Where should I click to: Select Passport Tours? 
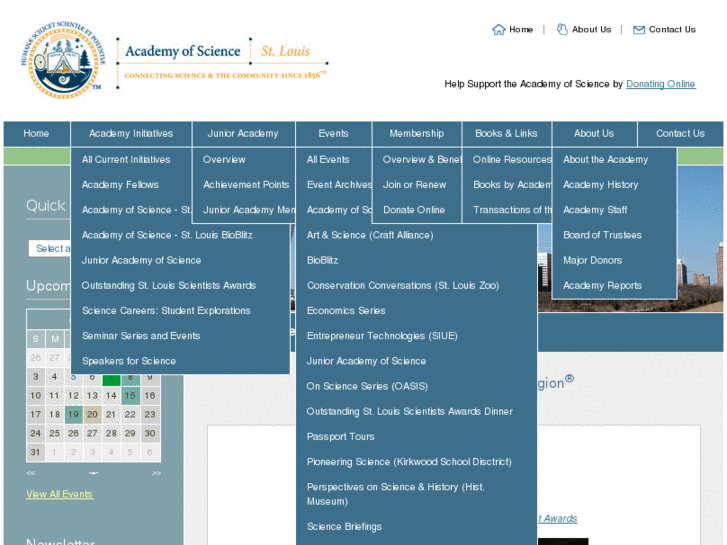340,436
